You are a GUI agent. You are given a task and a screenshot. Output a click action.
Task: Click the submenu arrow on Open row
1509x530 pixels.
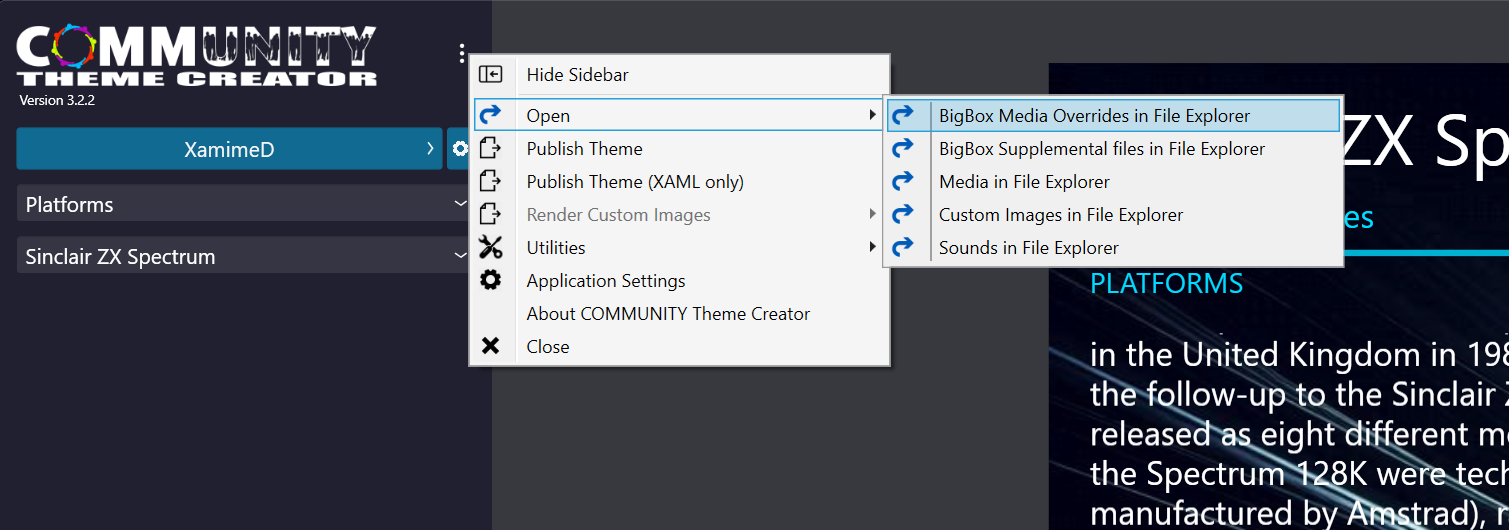click(x=873, y=115)
